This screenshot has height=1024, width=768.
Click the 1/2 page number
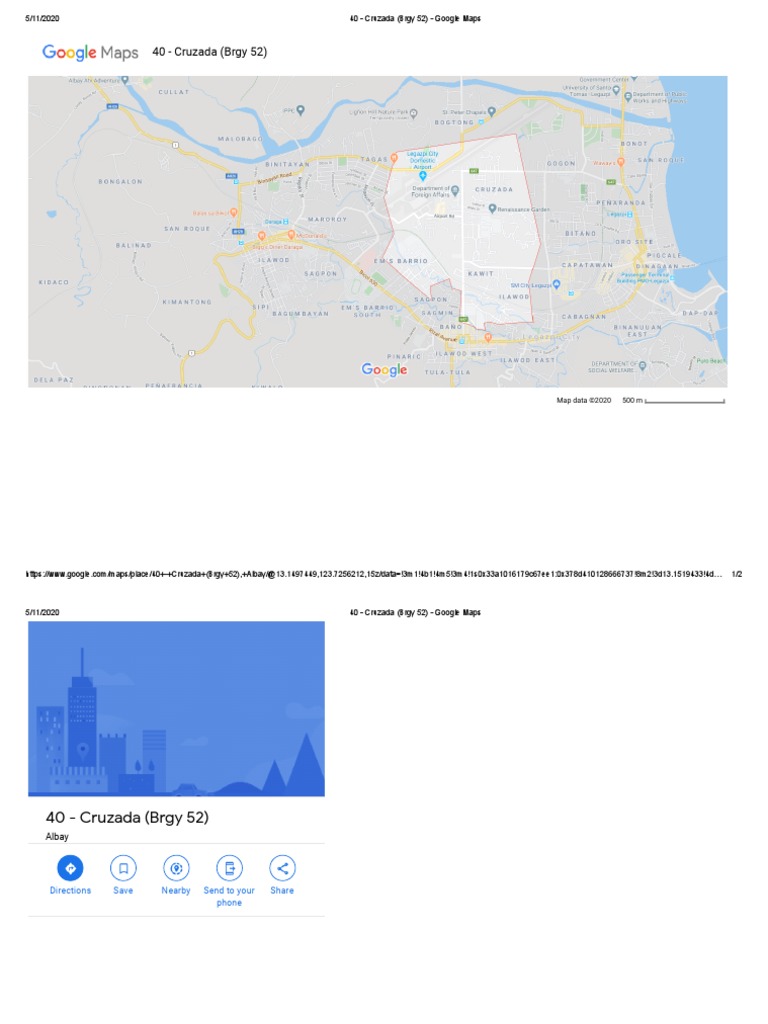(737, 574)
